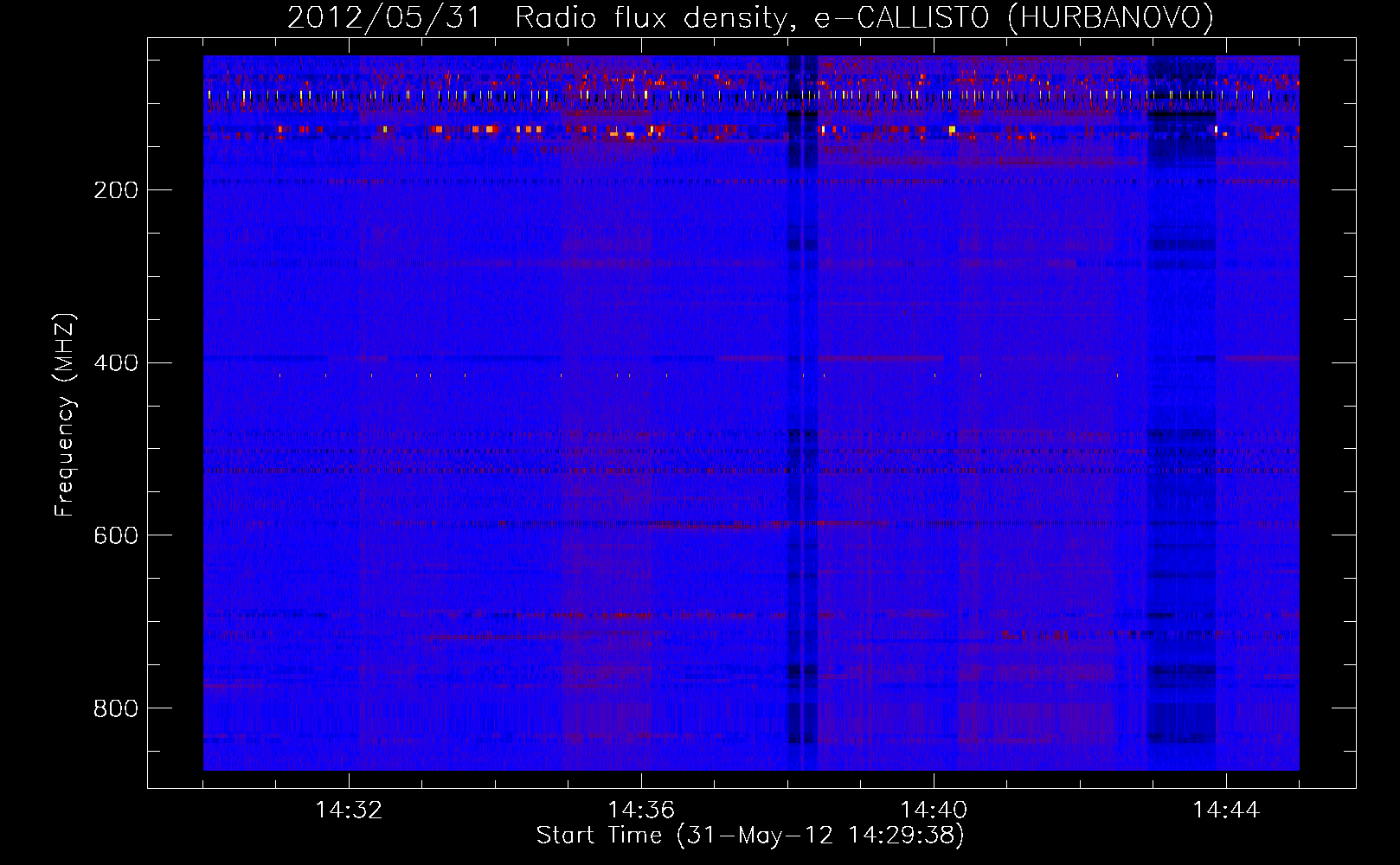Click the 14:32 time tick label
Viewport: 1400px width, 865px height.
pyautogui.click(x=349, y=811)
